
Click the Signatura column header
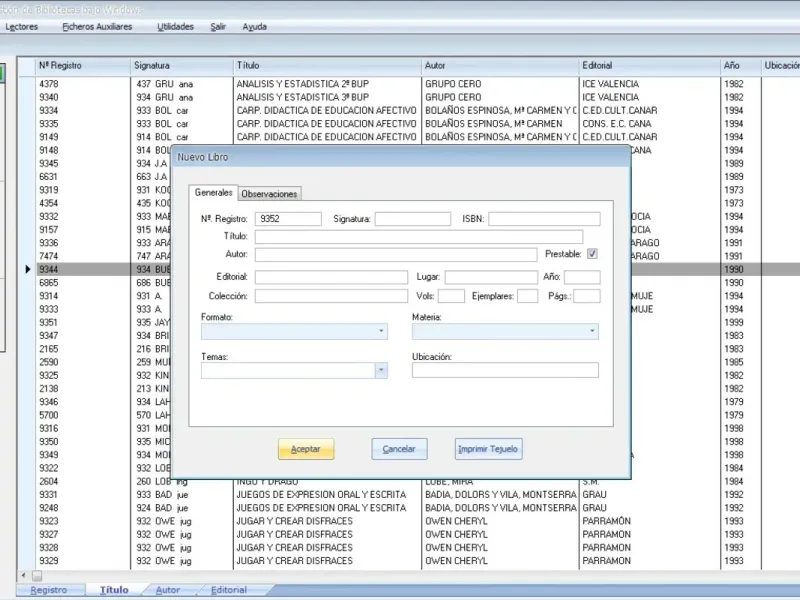[x=182, y=66]
